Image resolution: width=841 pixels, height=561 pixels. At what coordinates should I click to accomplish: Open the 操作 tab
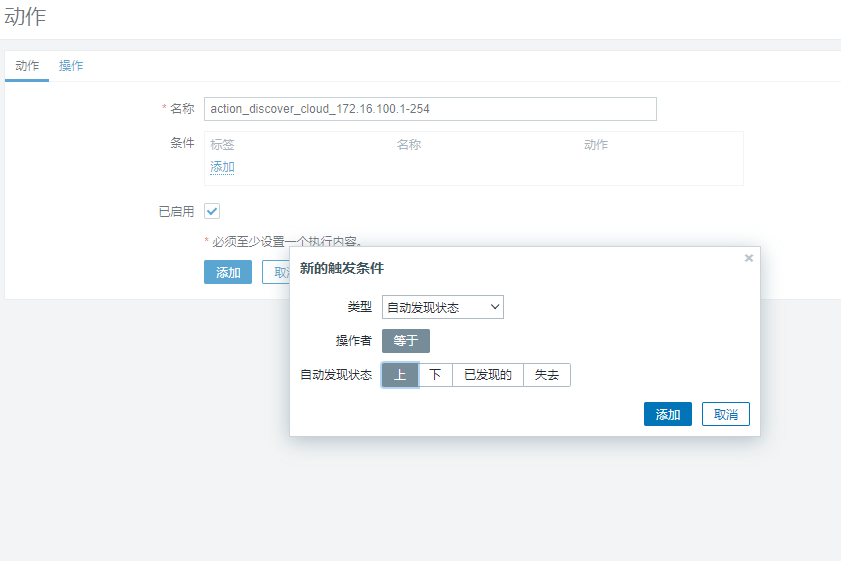71,66
